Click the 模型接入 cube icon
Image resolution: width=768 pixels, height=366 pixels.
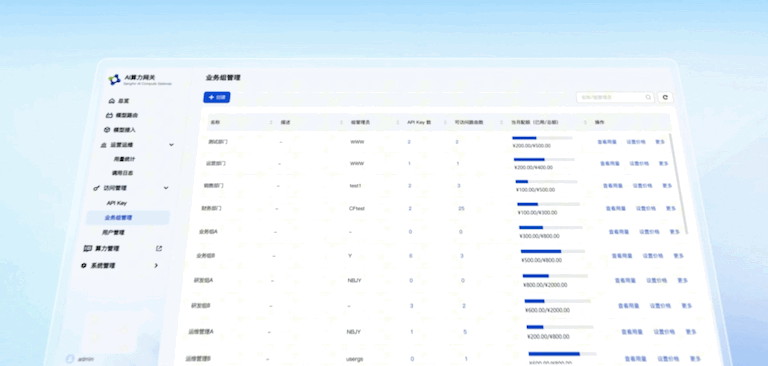(x=107, y=130)
